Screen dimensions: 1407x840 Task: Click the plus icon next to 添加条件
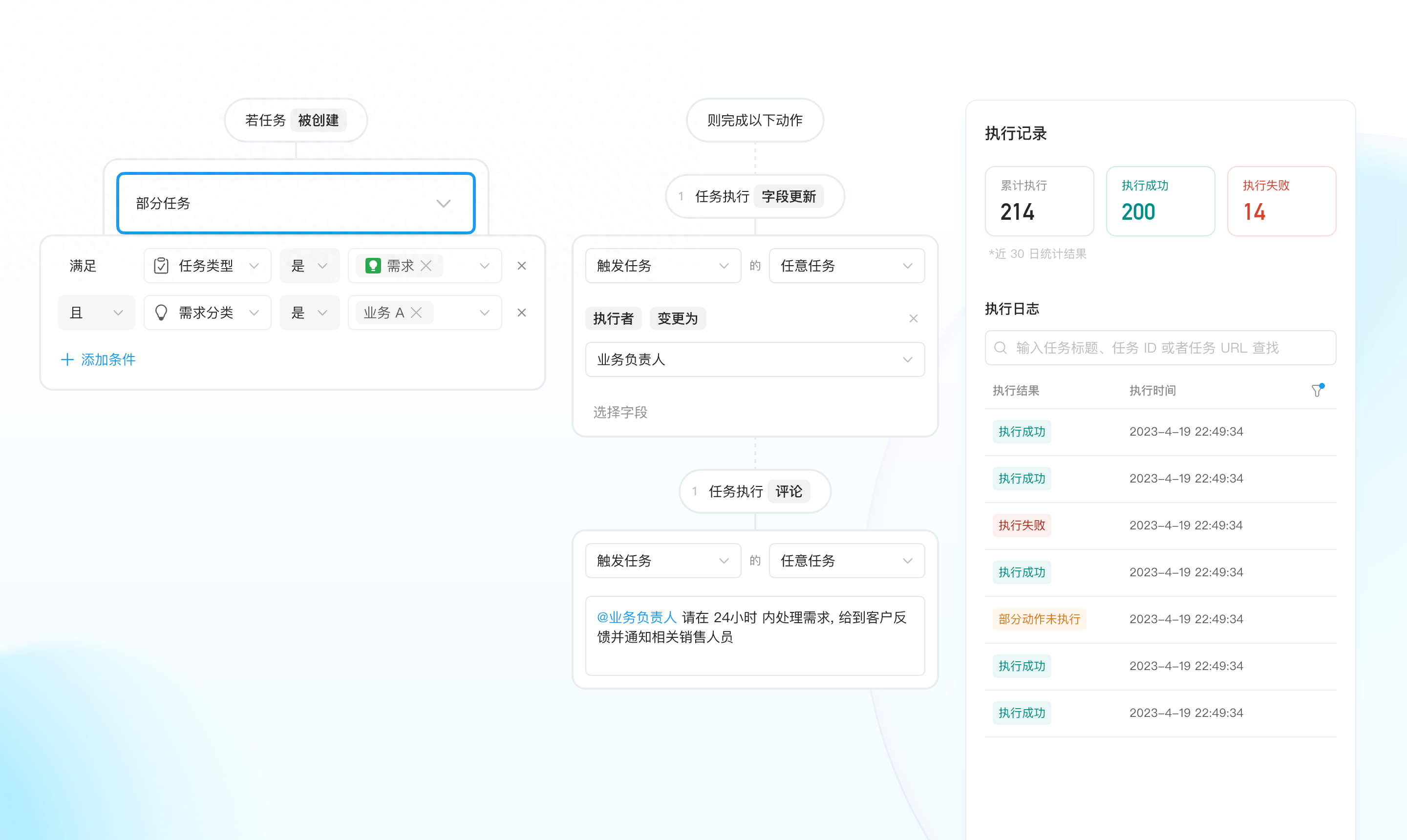pos(67,359)
